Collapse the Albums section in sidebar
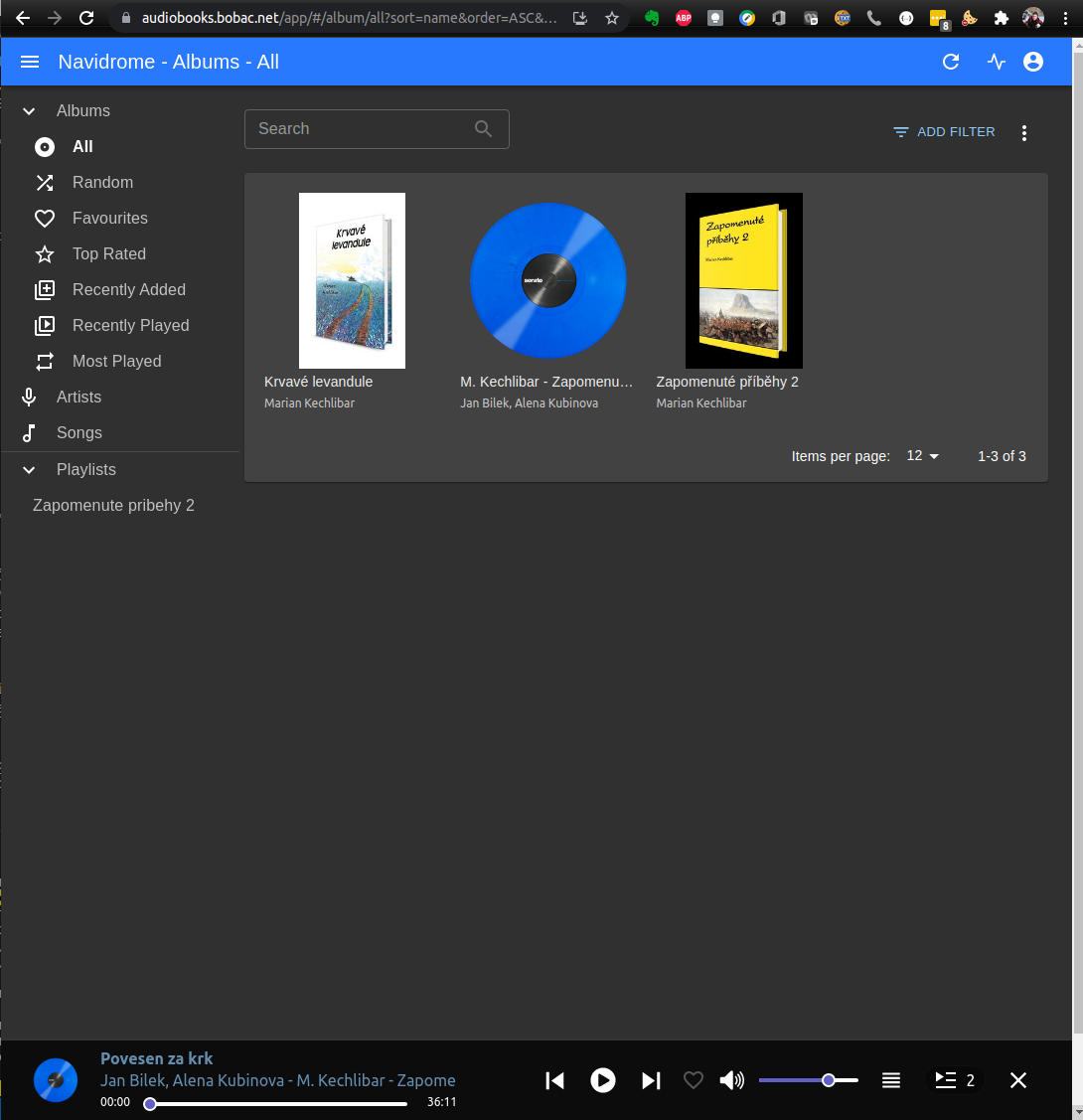Screen dimensions: 1083x1120 [29, 111]
